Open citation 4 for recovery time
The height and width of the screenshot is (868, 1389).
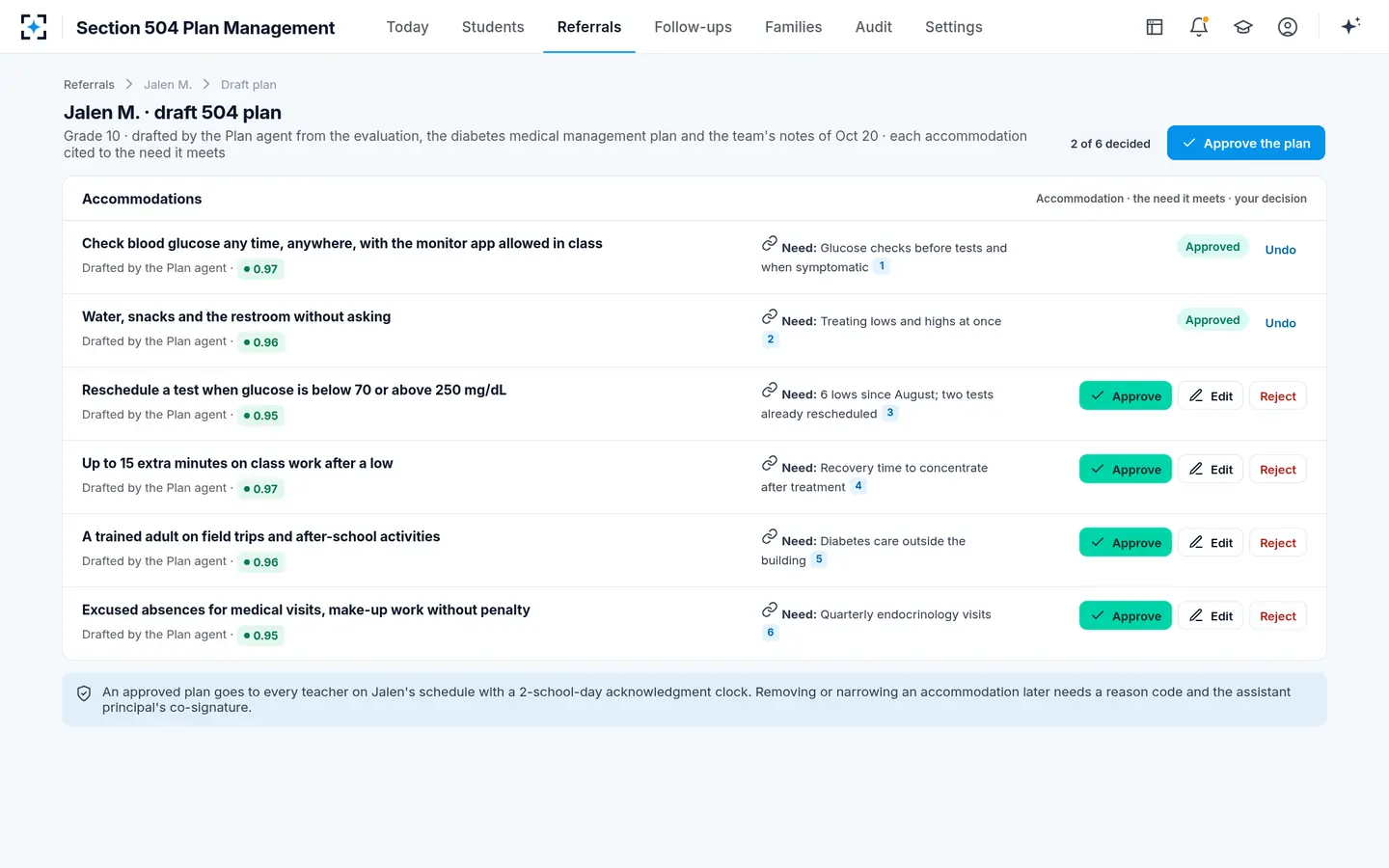point(858,486)
